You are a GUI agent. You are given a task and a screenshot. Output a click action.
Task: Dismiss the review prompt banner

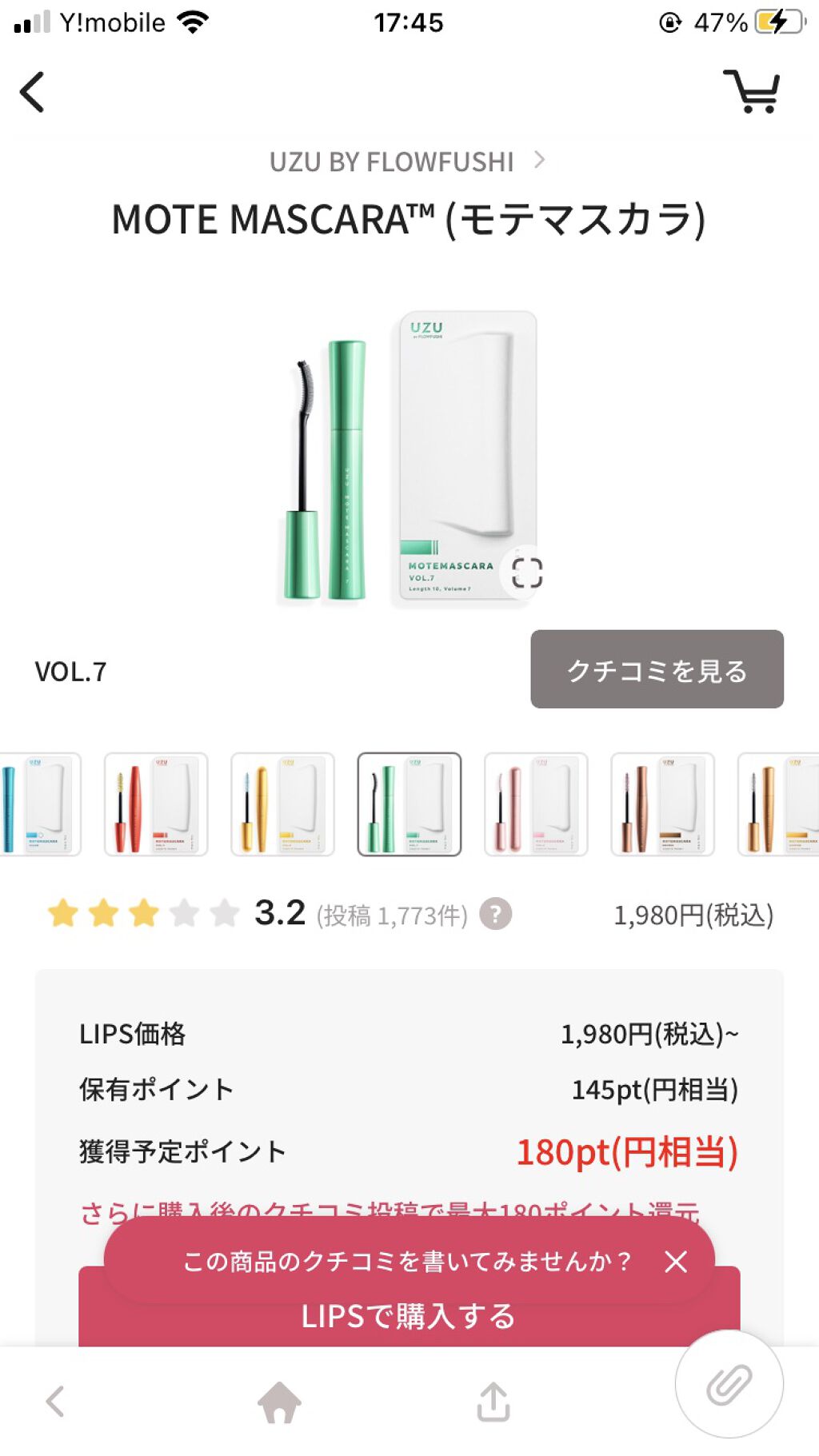pos(676,1262)
